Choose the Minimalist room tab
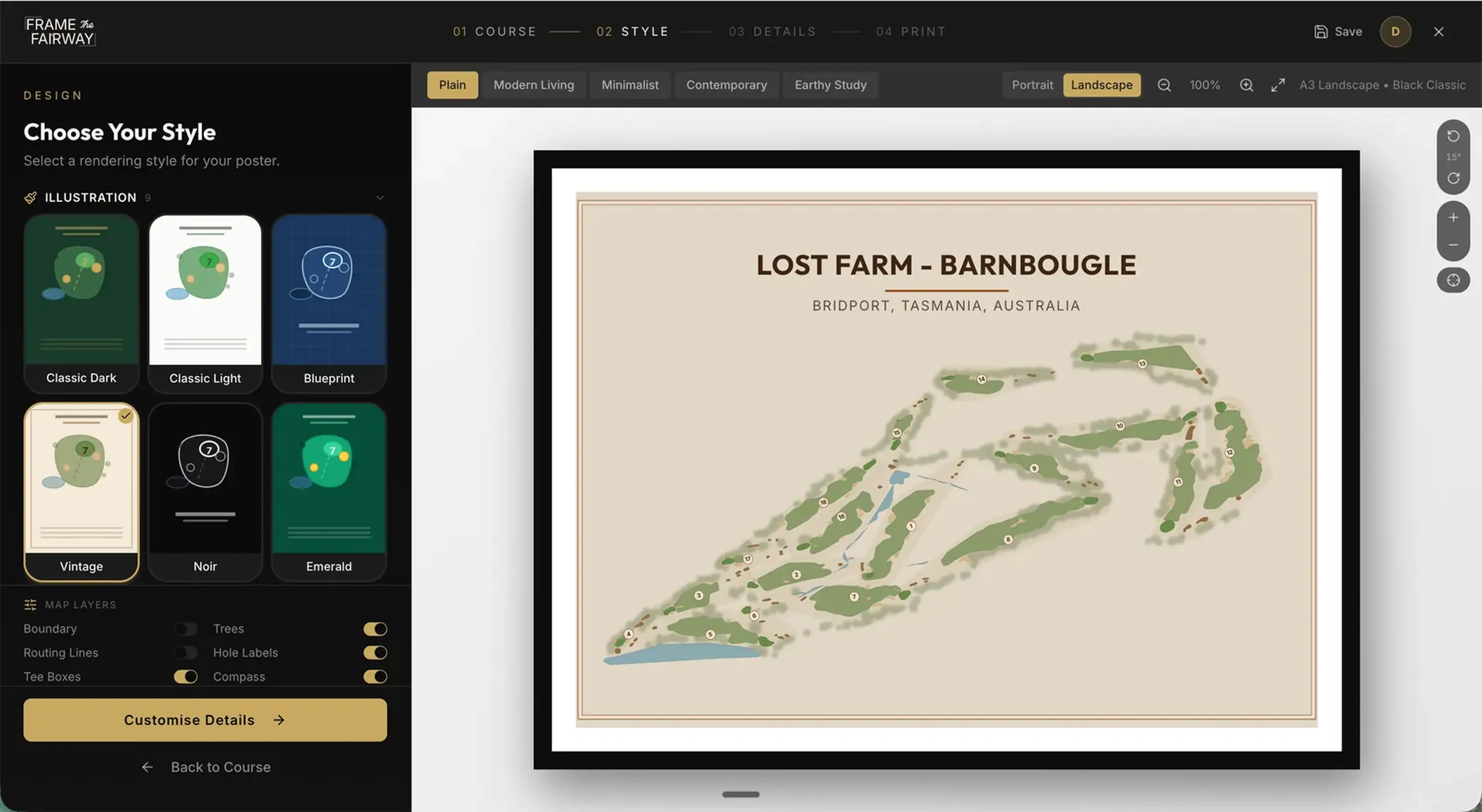Screen dimensions: 1482x812 pos(630,85)
